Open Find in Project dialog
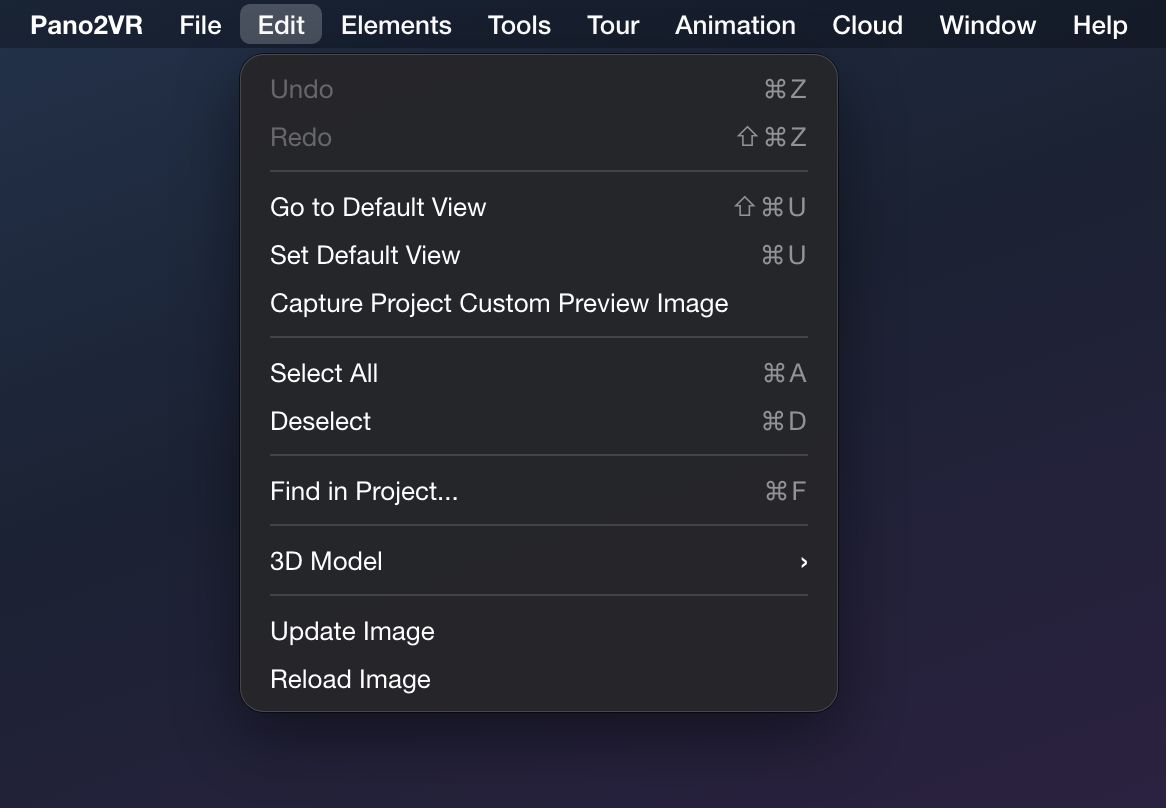 (538, 491)
